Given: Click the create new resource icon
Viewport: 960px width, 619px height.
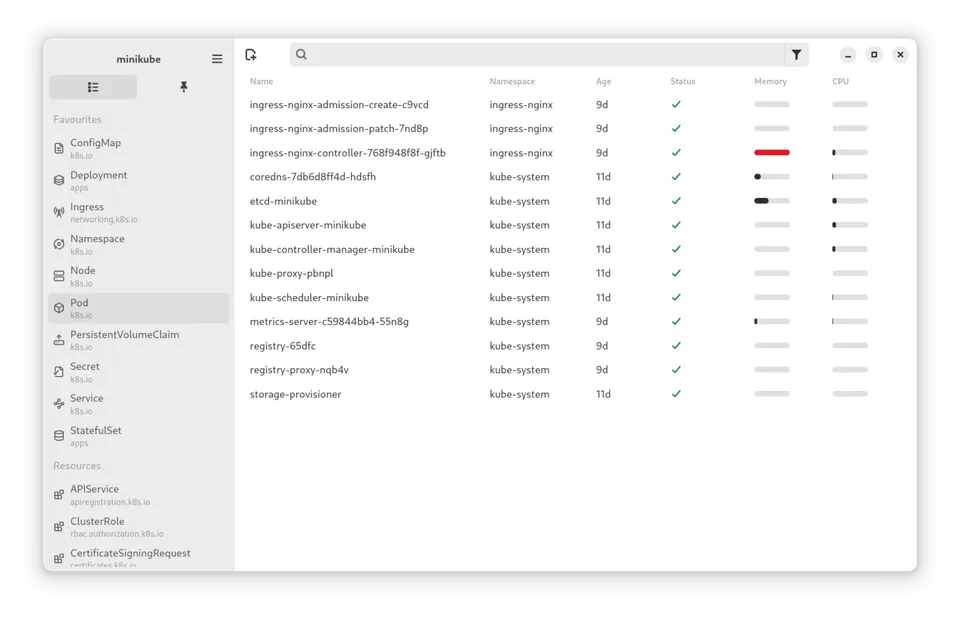Looking at the screenshot, I should 252,54.
